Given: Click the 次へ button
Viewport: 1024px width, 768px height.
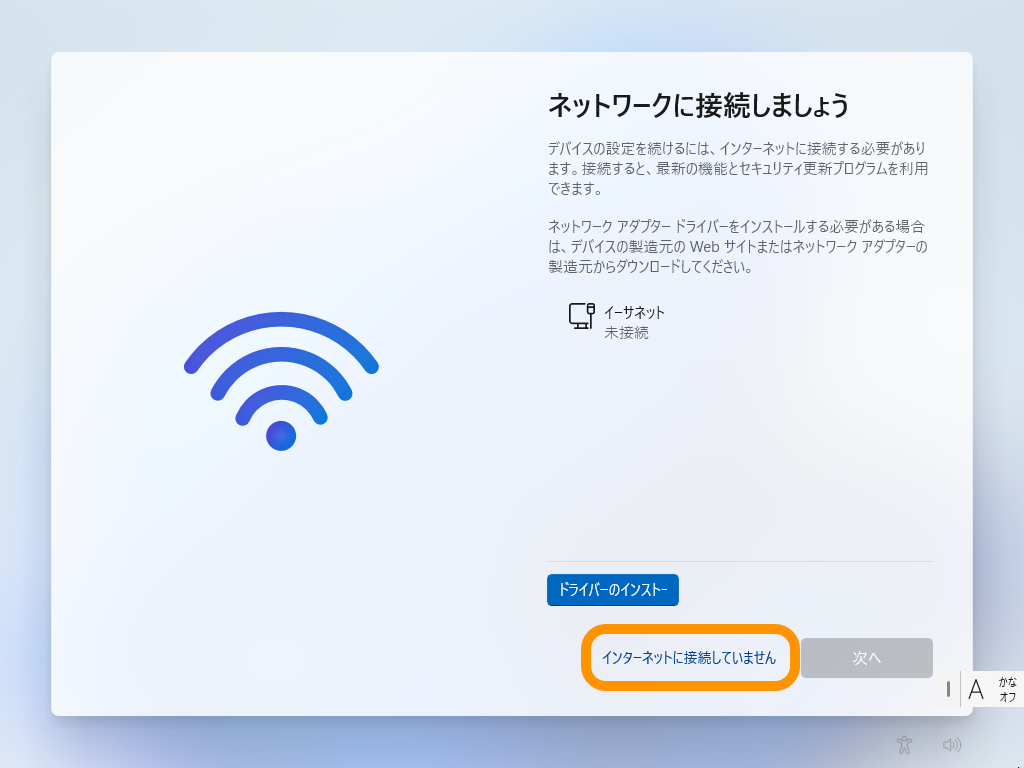Looking at the screenshot, I should pyautogui.click(x=867, y=658).
